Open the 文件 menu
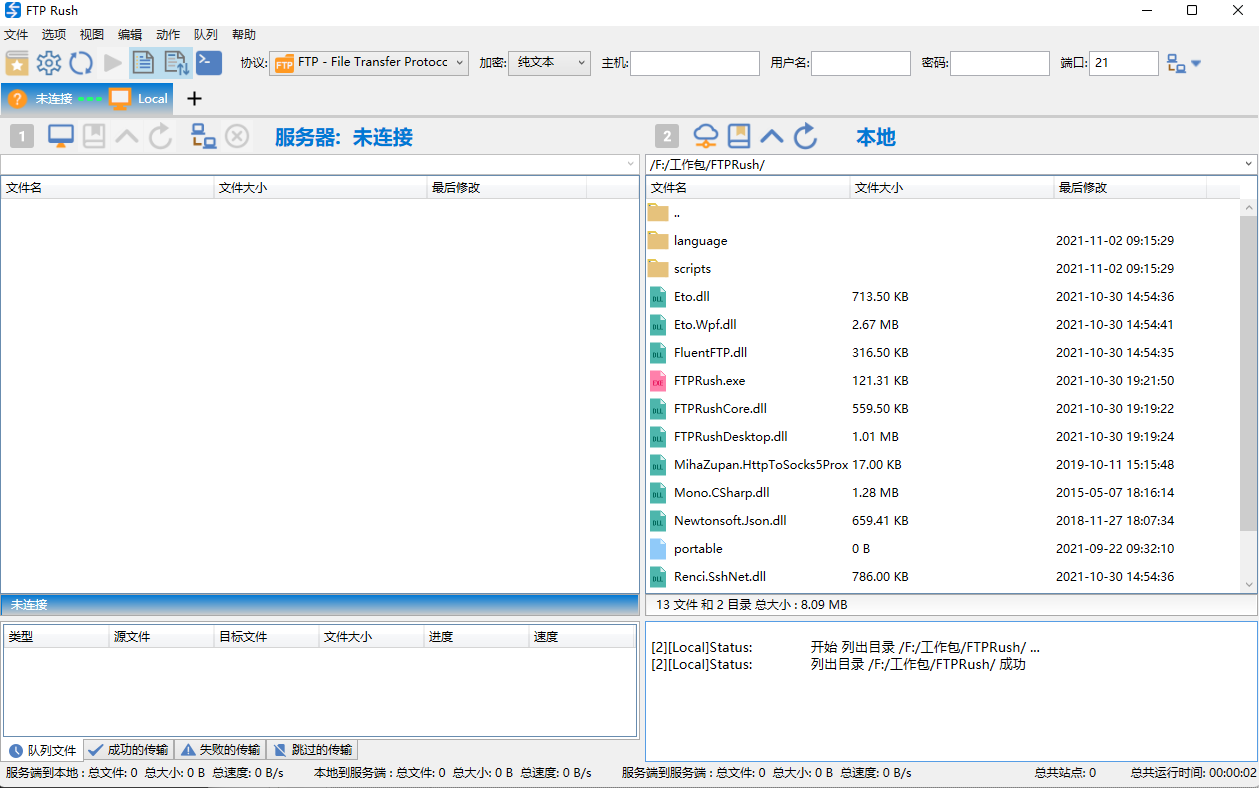 (x=16, y=34)
